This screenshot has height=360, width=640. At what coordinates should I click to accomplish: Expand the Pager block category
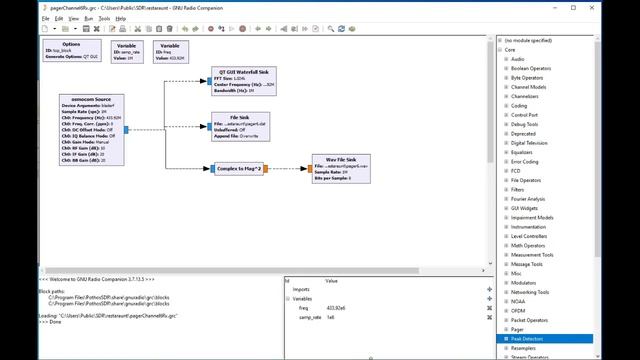(x=506, y=329)
